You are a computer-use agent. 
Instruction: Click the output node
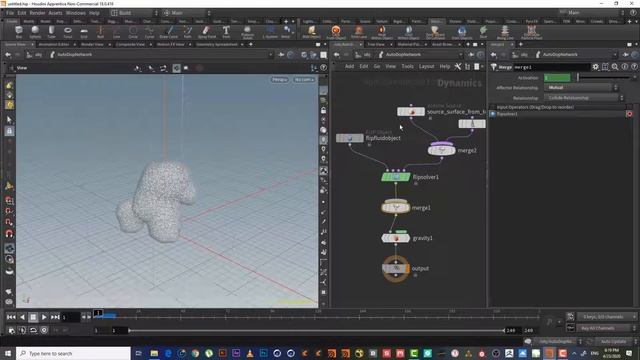pos(396,268)
